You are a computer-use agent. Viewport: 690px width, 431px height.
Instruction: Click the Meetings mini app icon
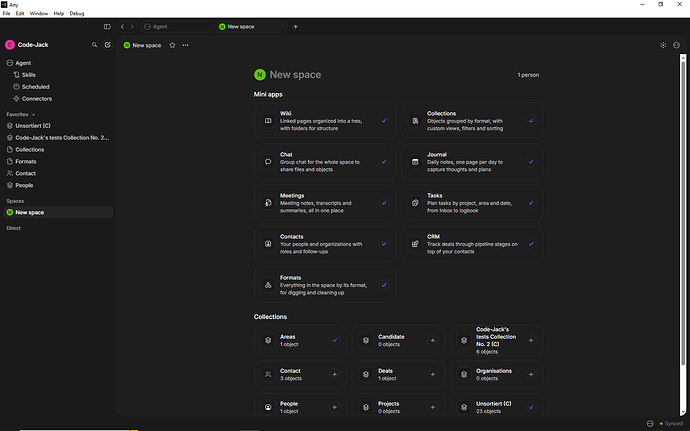(268, 203)
